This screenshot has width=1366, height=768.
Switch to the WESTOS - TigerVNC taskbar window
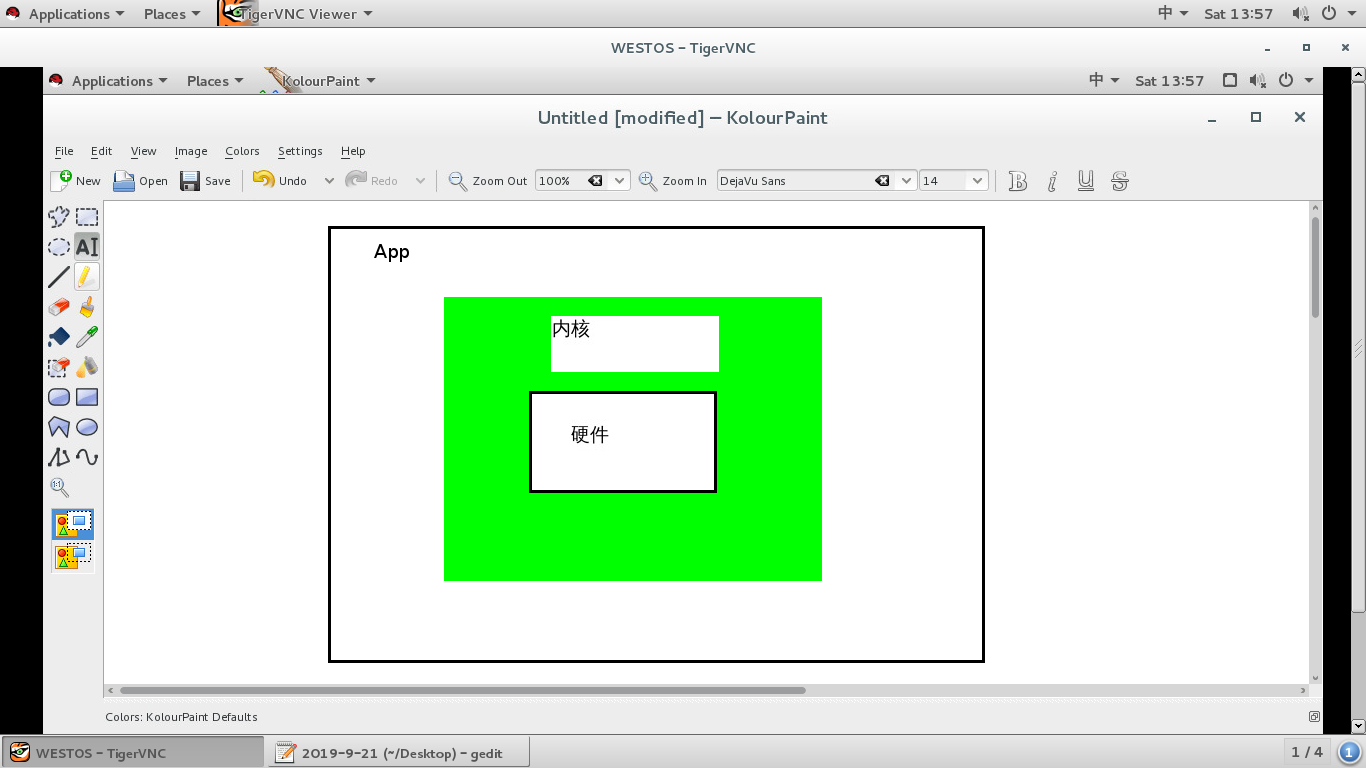(x=132, y=753)
